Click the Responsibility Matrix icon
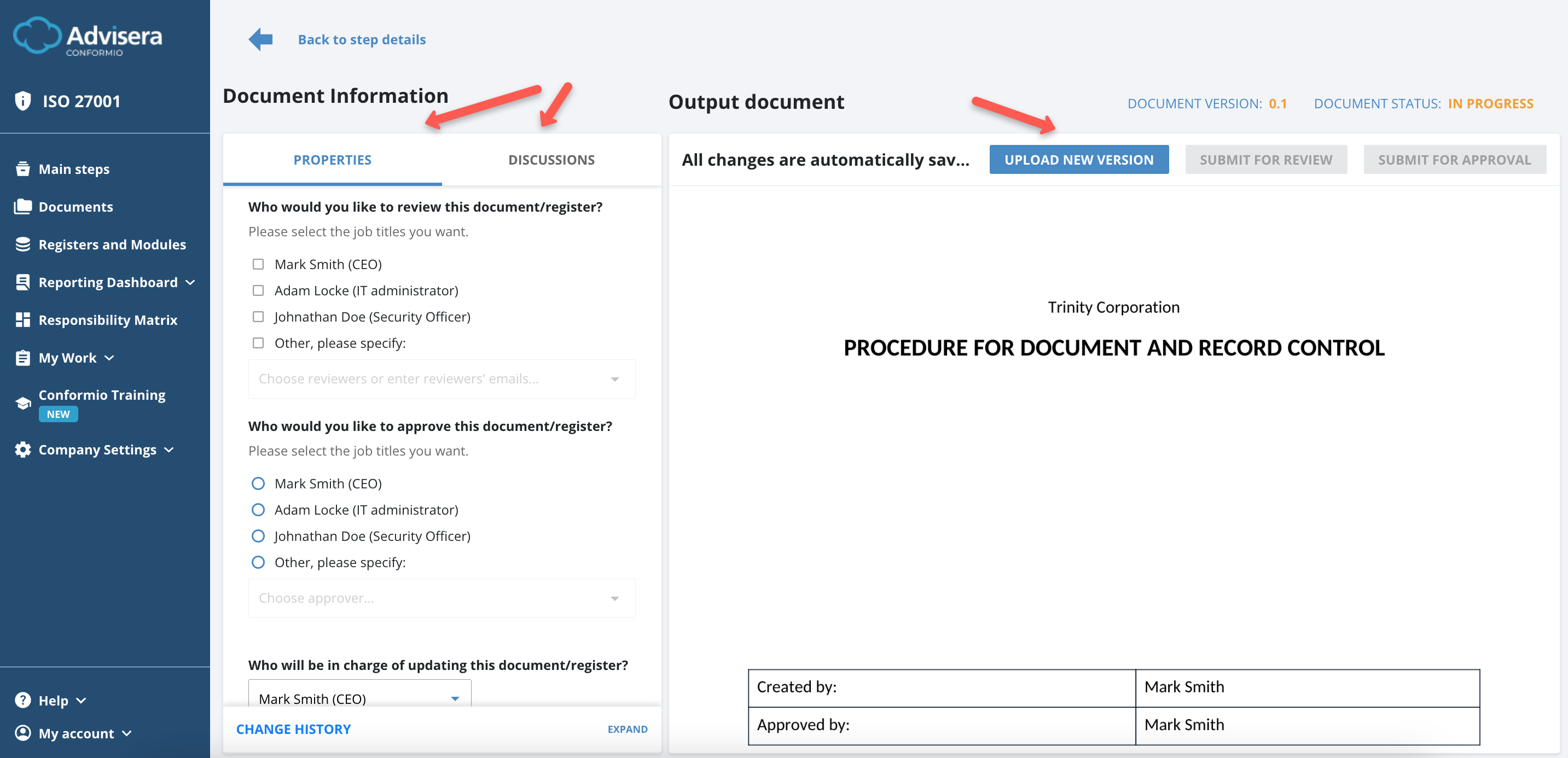 tap(22, 319)
